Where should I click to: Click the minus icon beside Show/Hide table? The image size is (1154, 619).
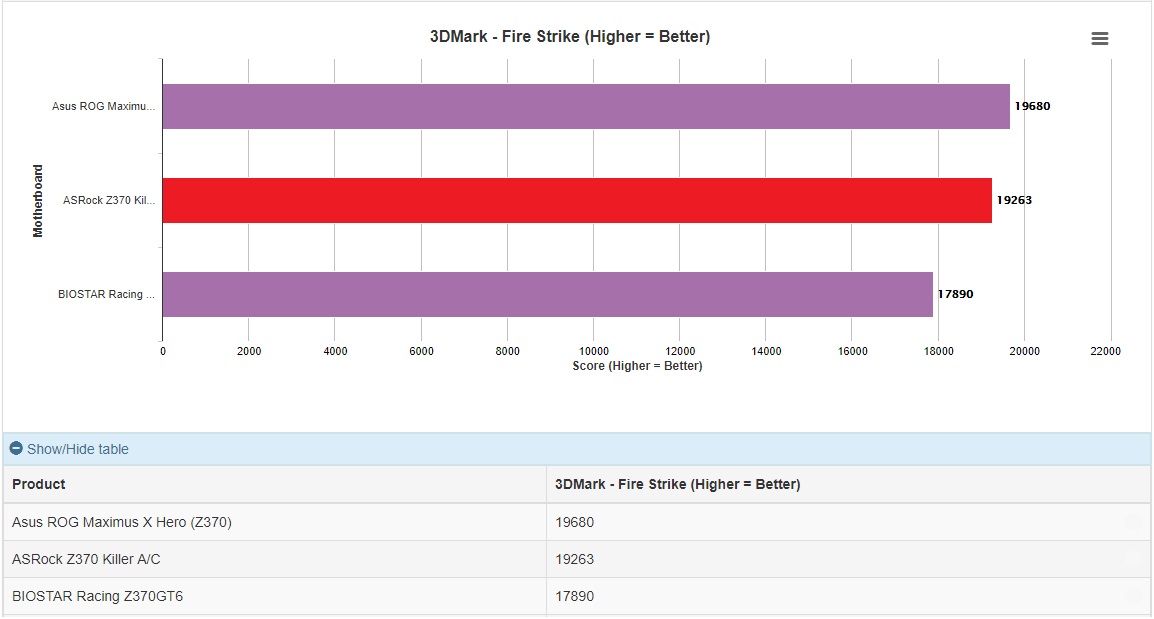coord(16,448)
